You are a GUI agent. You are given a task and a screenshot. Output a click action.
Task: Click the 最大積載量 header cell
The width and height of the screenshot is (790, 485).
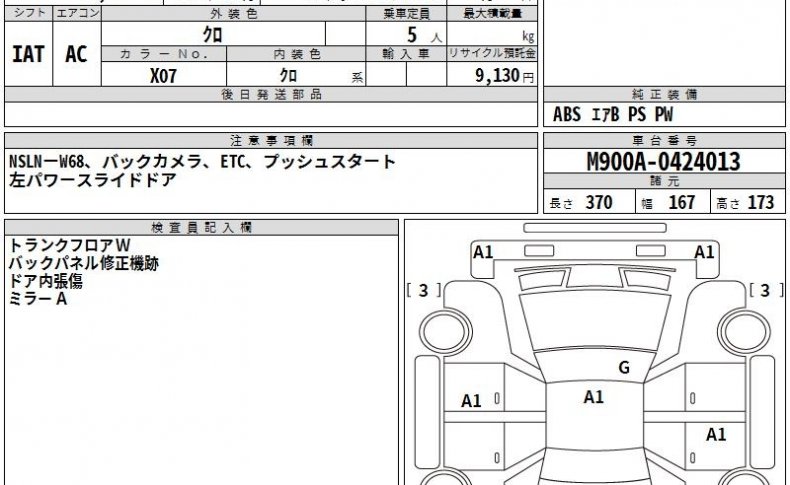click(492, 14)
